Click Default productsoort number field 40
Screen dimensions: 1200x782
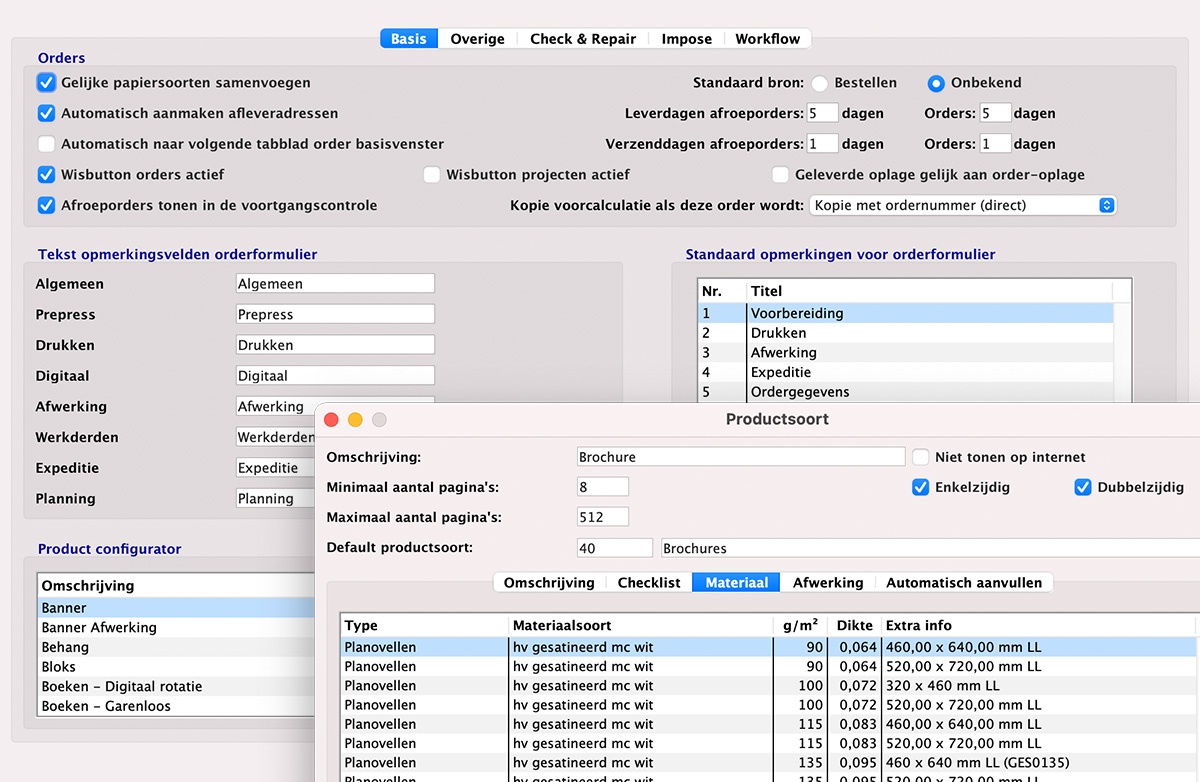pyautogui.click(x=614, y=548)
